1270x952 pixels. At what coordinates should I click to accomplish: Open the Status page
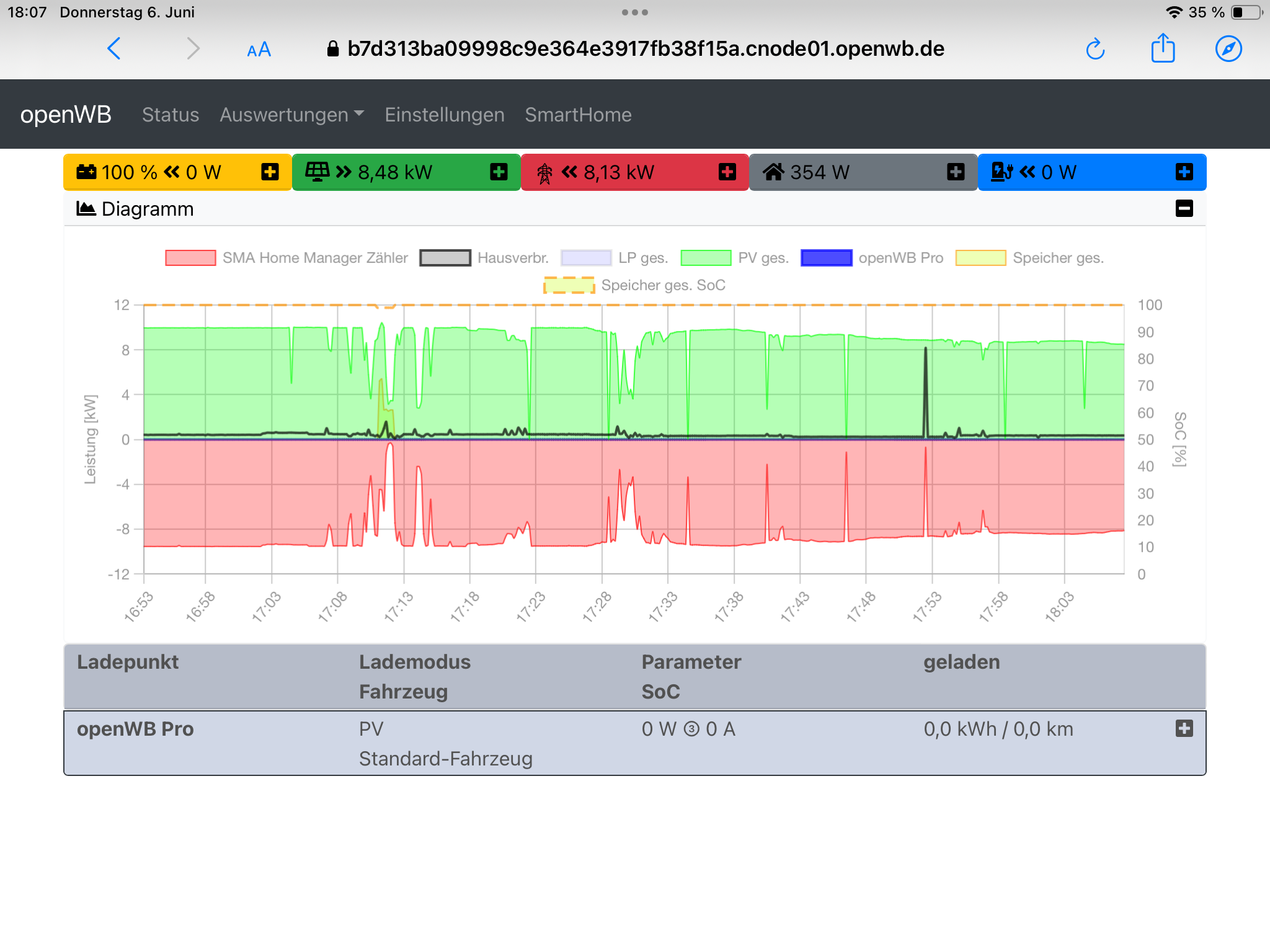pos(171,115)
